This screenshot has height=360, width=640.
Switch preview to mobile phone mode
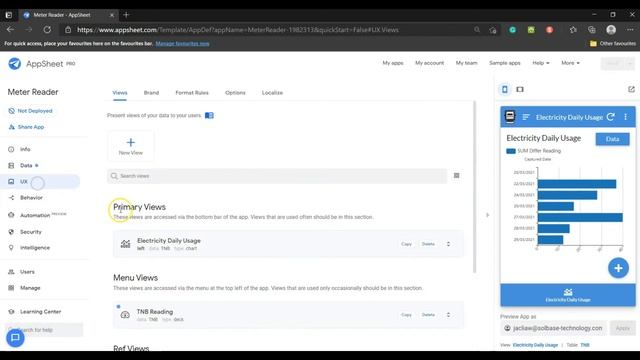pyautogui.click(x=505, y=89)
